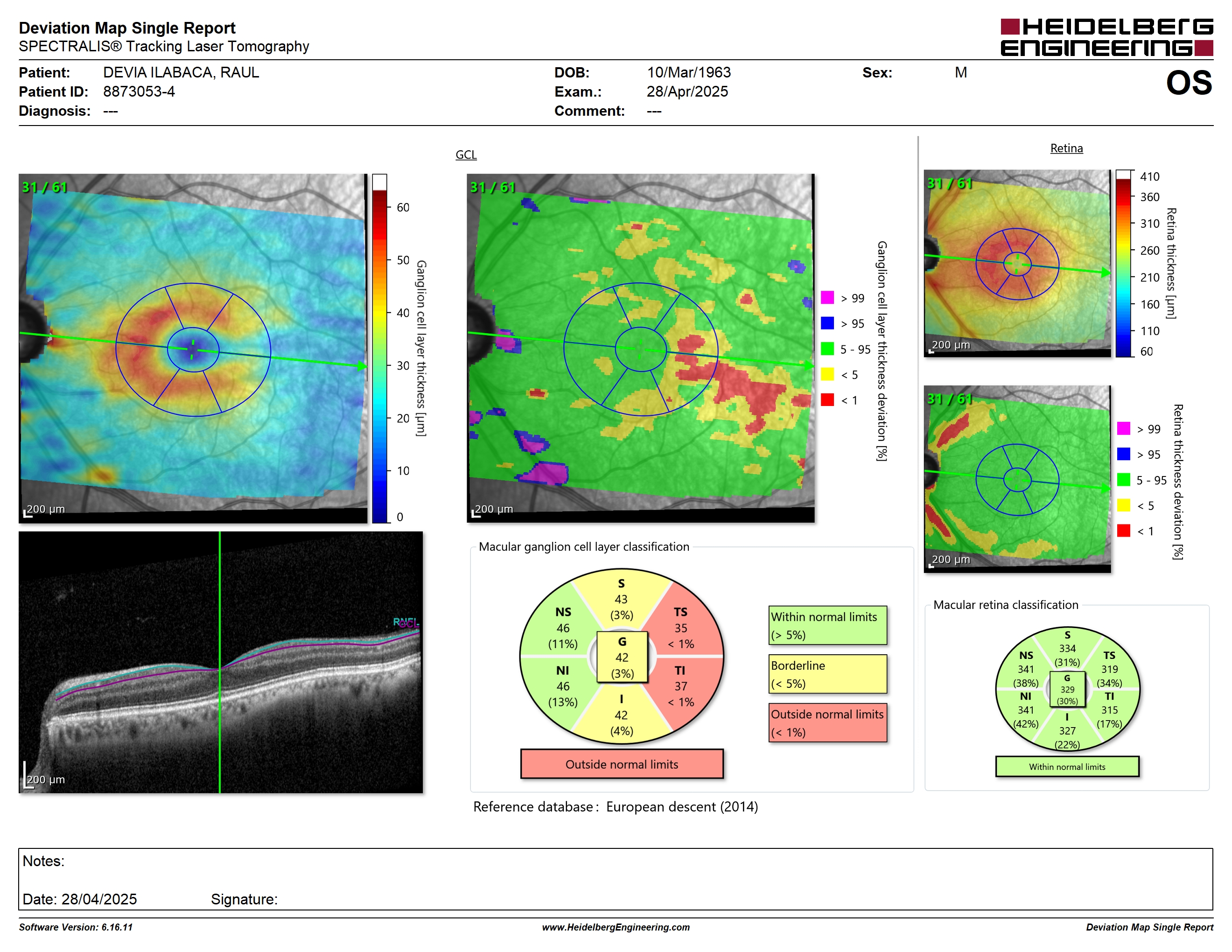Image resolution: width=1232 pixels, height=952 pixels.
Task: Select Software Version: 6.16.11 footer text
Action: point(76,927)
